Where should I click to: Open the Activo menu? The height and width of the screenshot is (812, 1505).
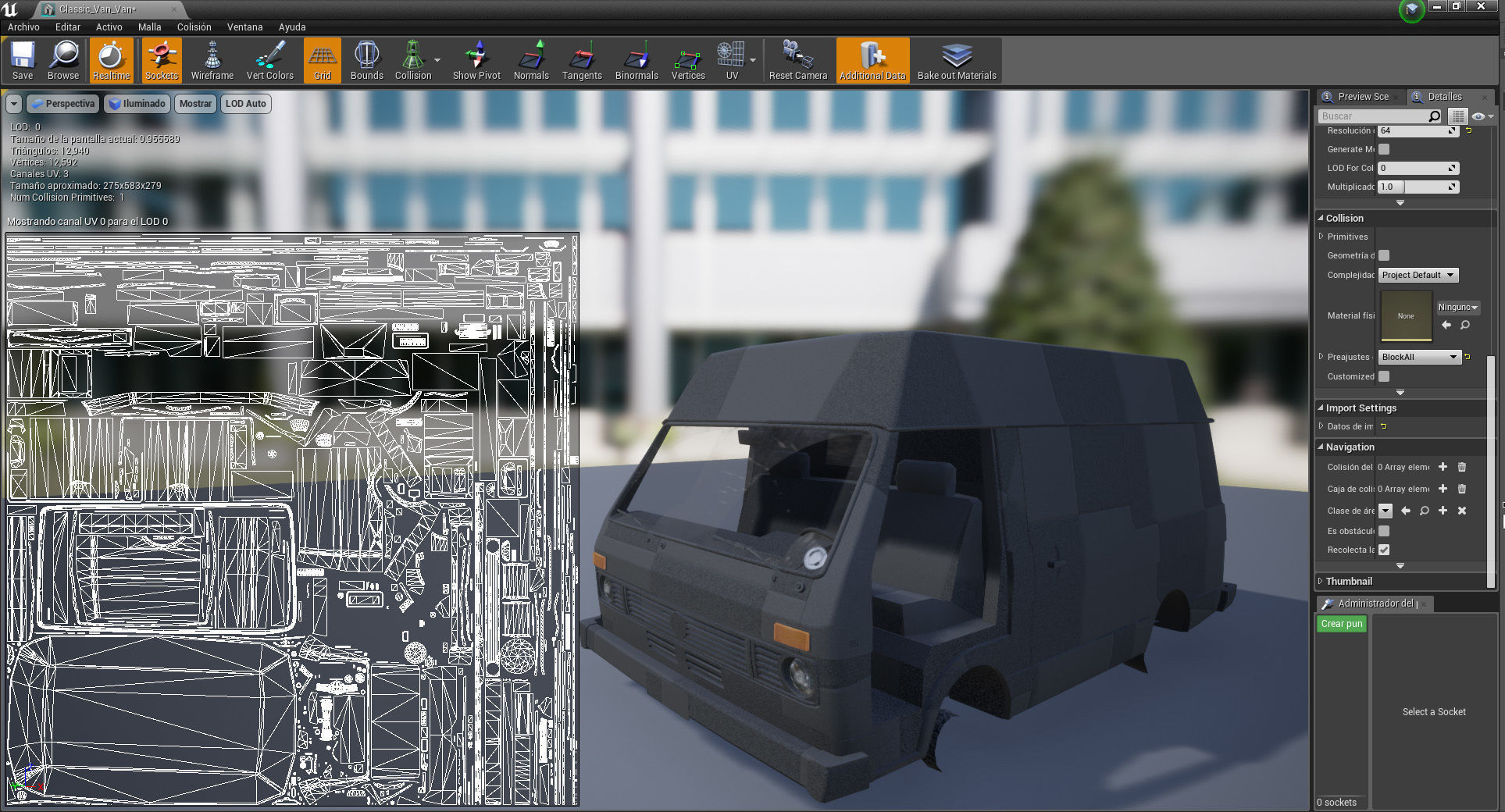tap(109, 27)
